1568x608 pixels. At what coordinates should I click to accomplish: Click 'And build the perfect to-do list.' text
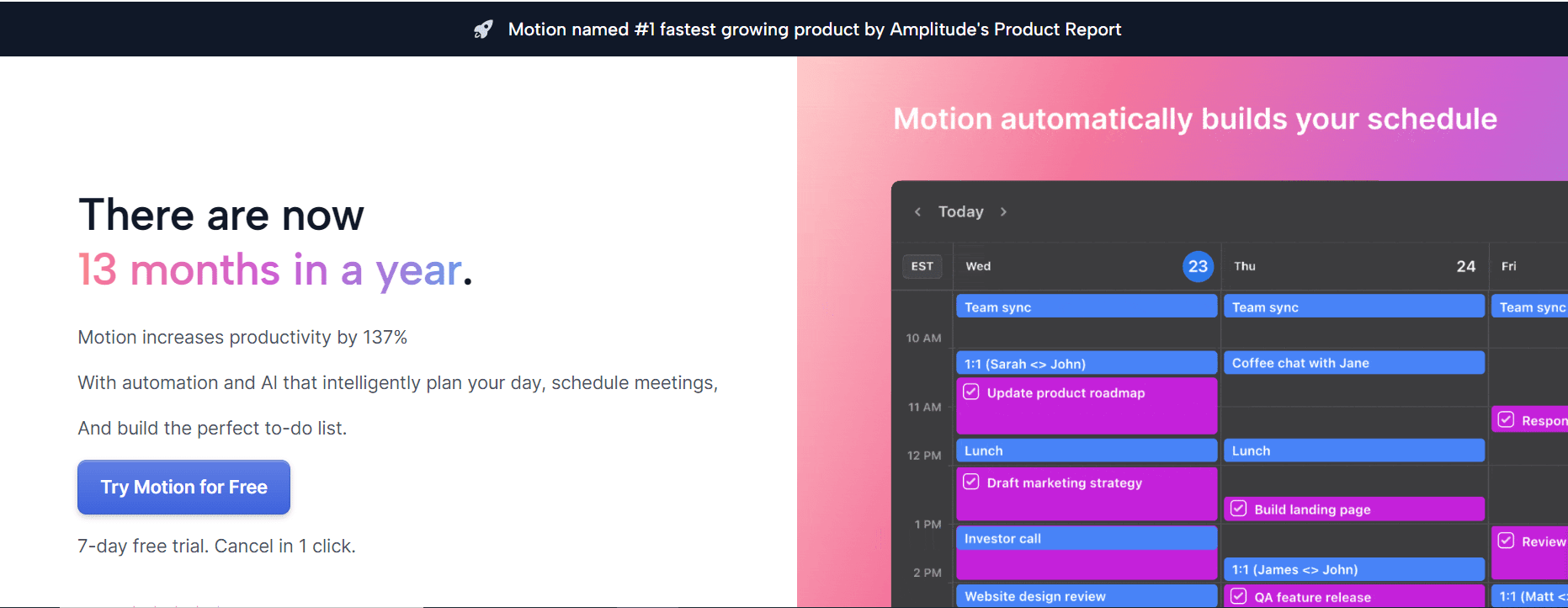(212, 428)
